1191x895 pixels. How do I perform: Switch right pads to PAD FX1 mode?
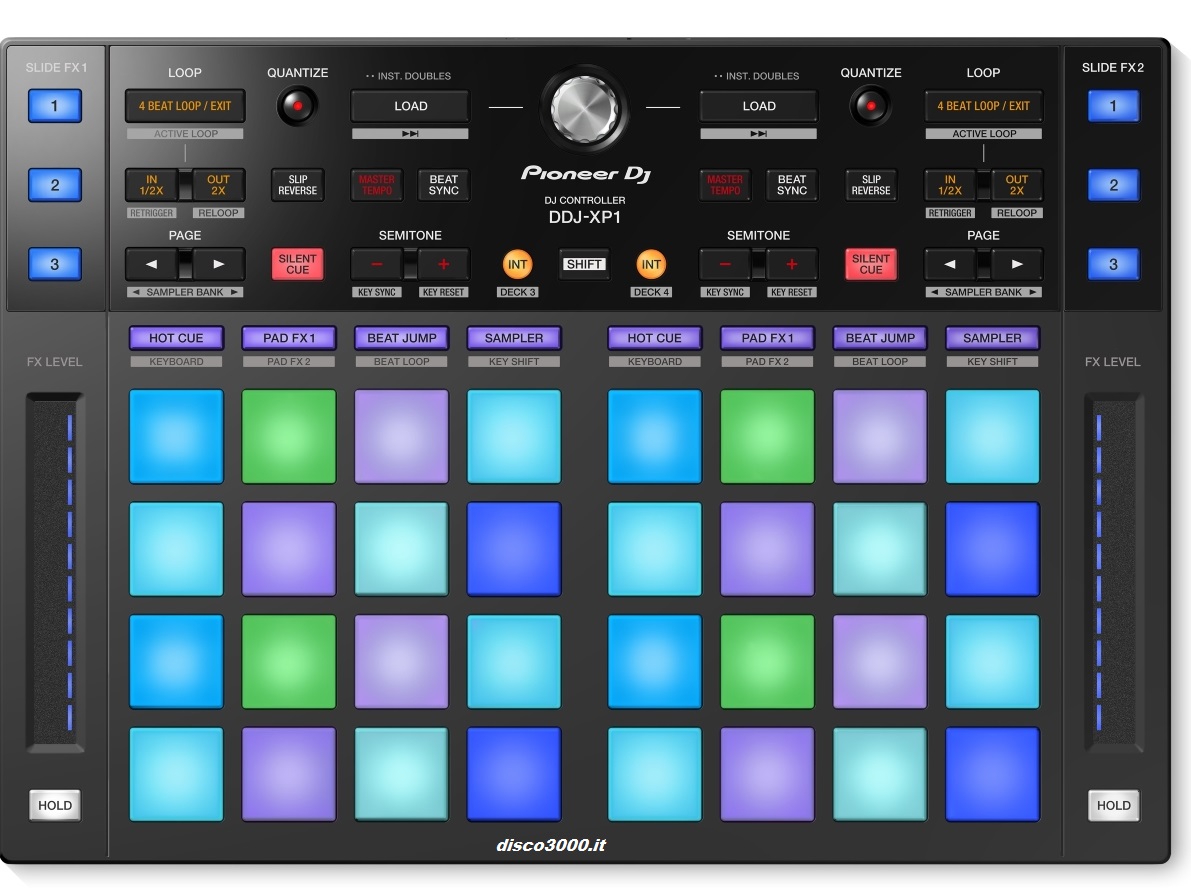click(x=767, y=338)
